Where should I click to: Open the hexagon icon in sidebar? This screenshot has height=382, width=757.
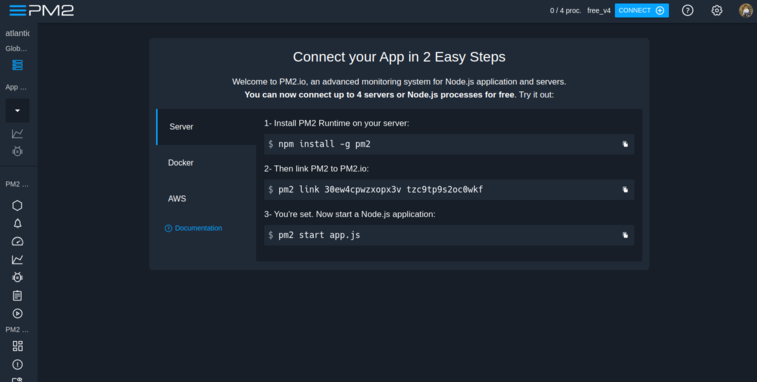17,206
